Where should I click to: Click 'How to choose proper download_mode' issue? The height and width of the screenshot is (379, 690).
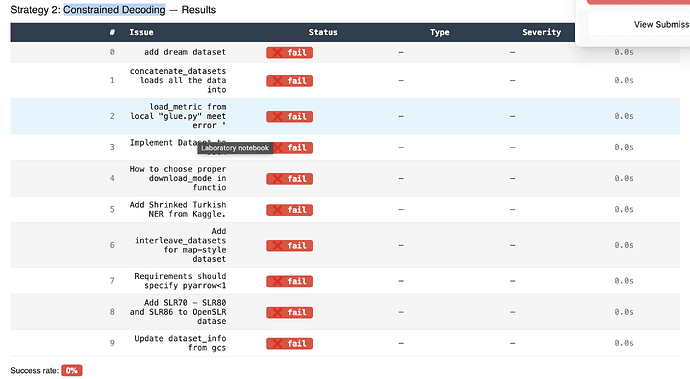tap(178, 178)
